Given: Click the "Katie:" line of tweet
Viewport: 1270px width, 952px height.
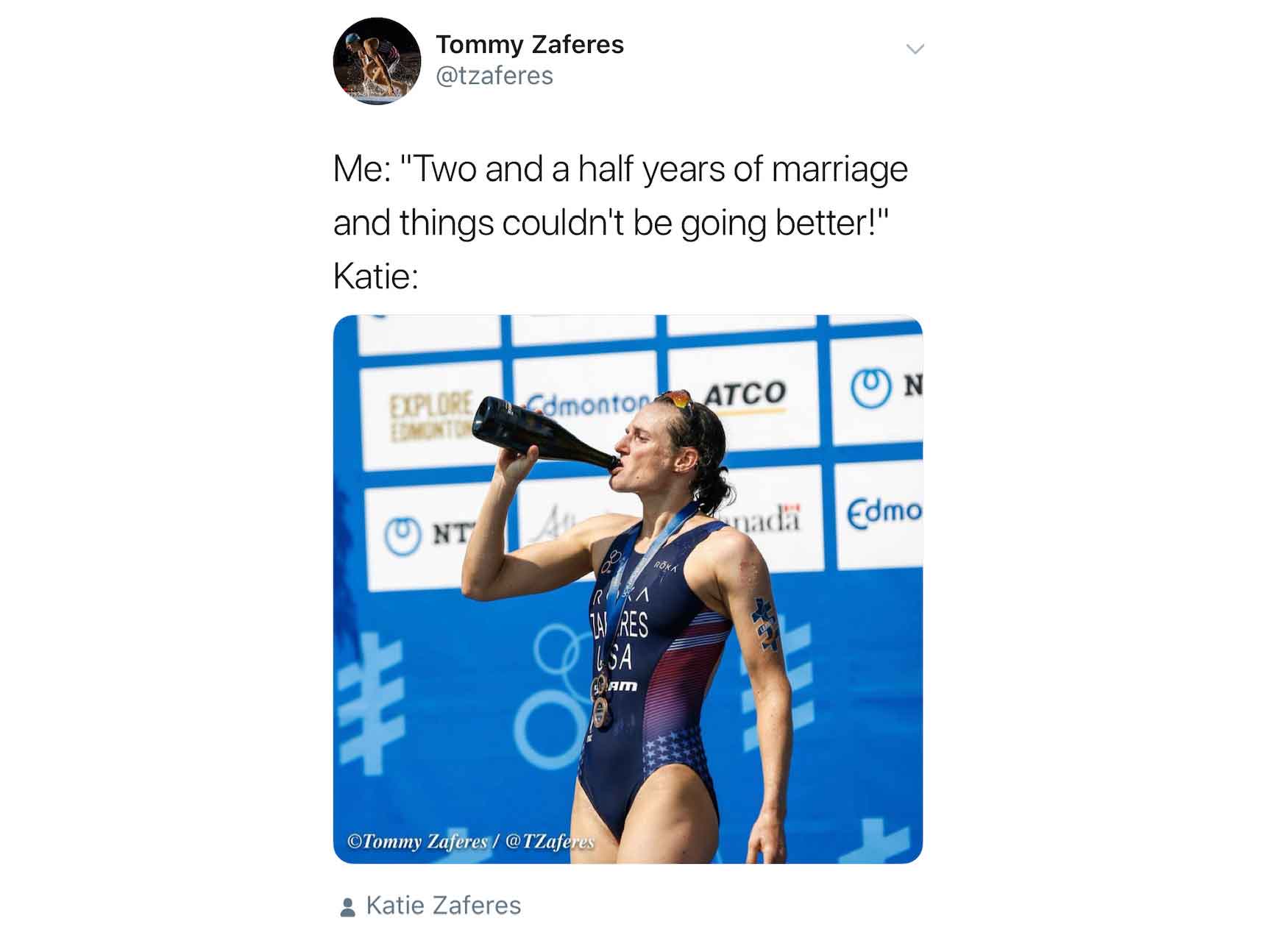Looking at the screenshot, I should coord(376,277).
